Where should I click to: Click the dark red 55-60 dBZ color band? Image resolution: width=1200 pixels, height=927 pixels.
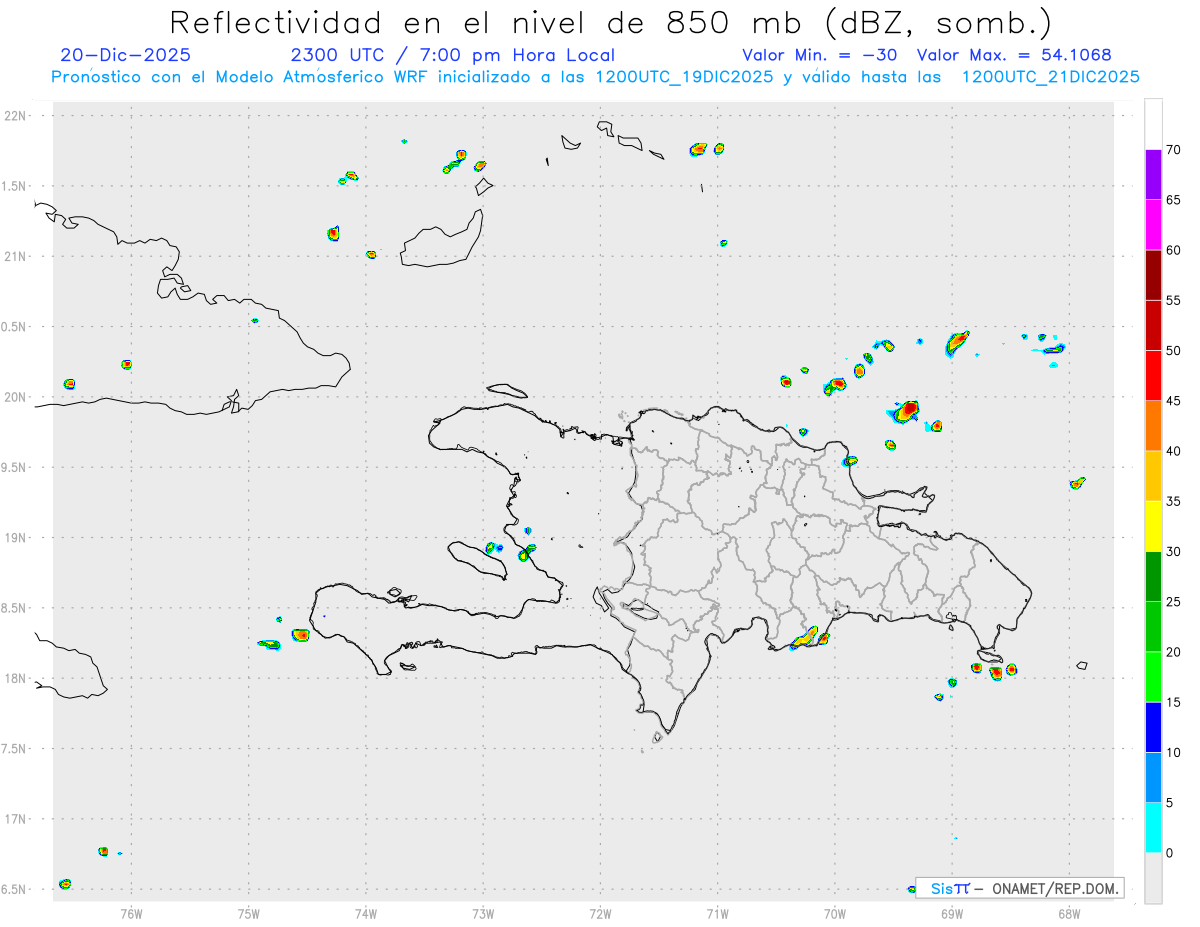click(x=1153, y=275)
